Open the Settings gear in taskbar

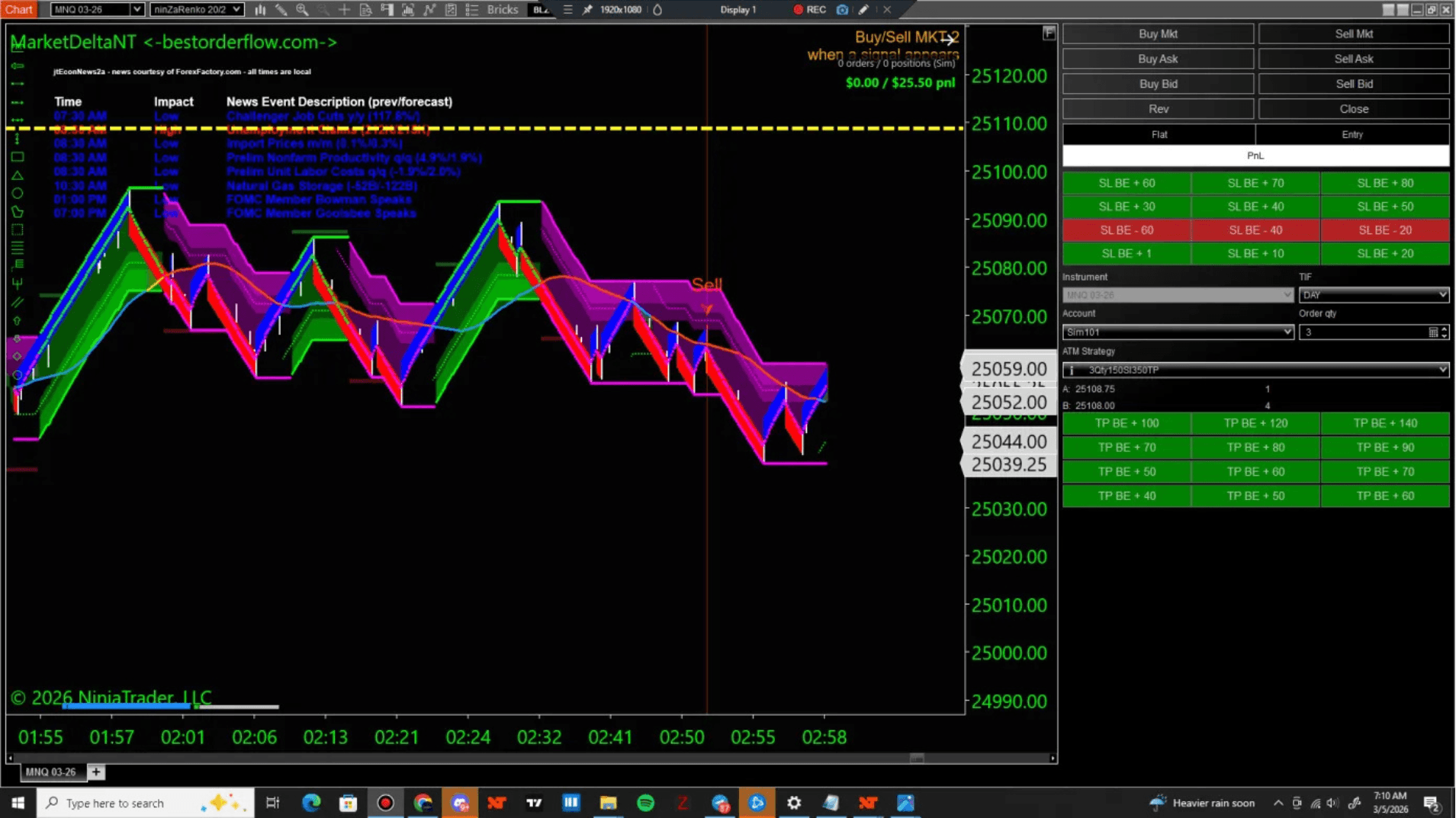pos(794,803)
